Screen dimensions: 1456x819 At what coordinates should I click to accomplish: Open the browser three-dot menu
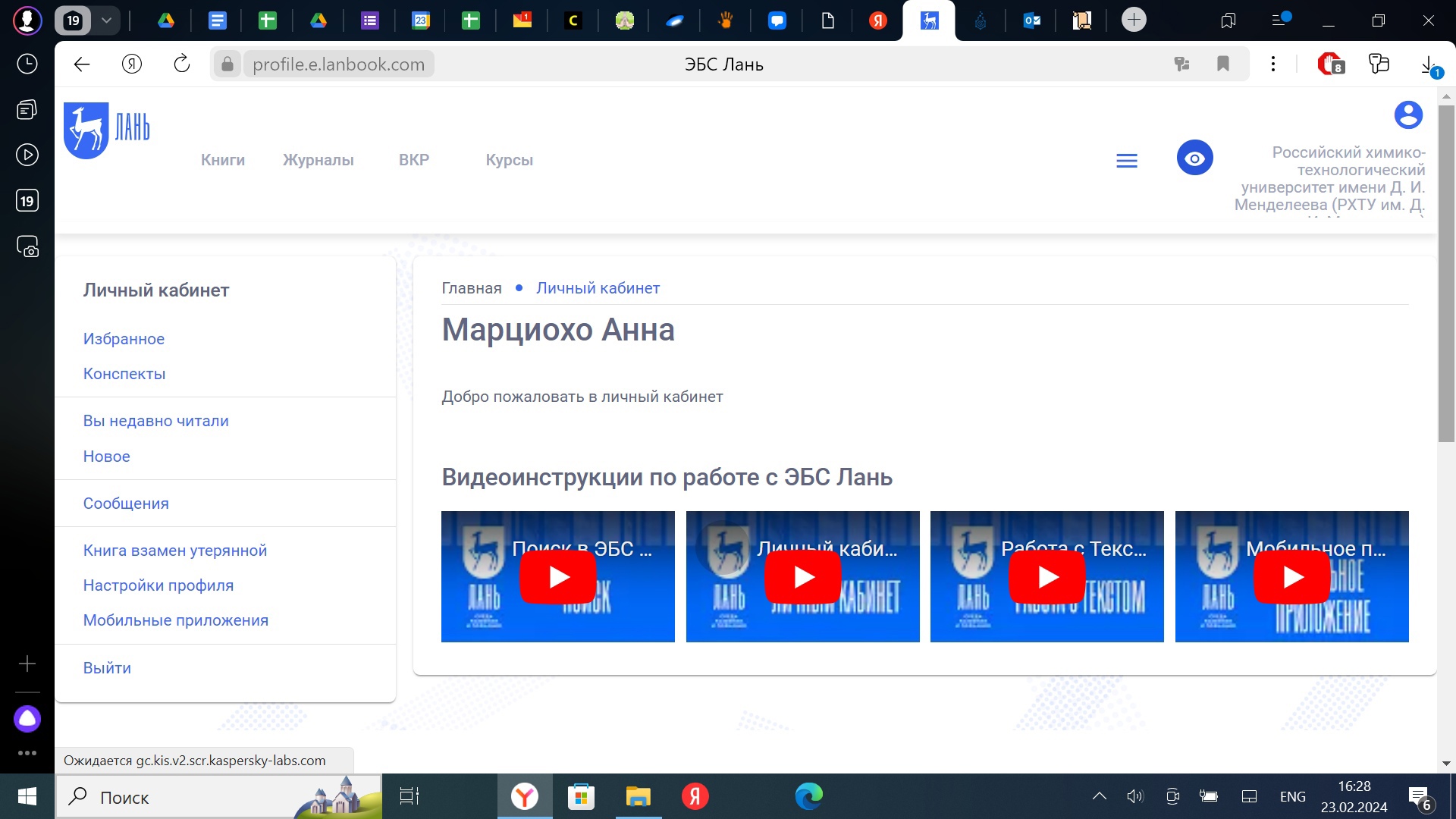pyautogui.click(x=1273, y=64)
